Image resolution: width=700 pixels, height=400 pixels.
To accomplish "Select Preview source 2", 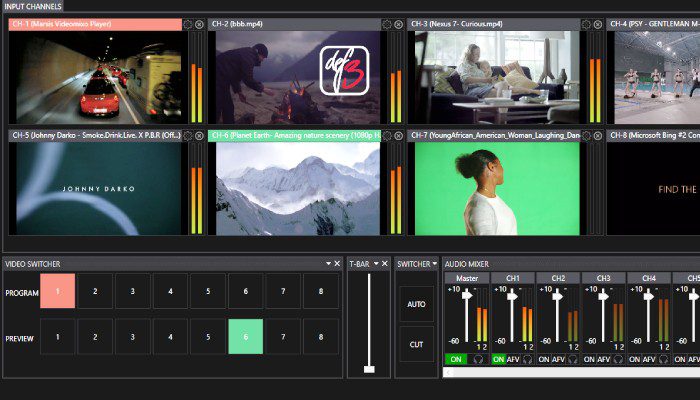I will pyautogui.click(x=95, y=337).
